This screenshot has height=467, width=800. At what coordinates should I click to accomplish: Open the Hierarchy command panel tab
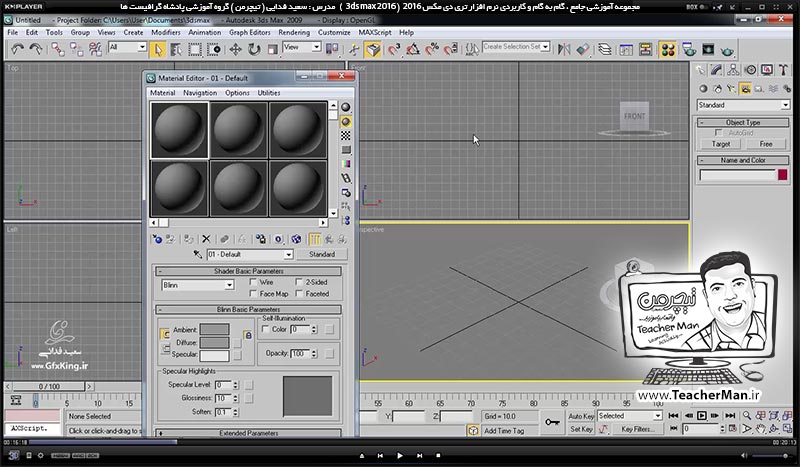(734, 70)
